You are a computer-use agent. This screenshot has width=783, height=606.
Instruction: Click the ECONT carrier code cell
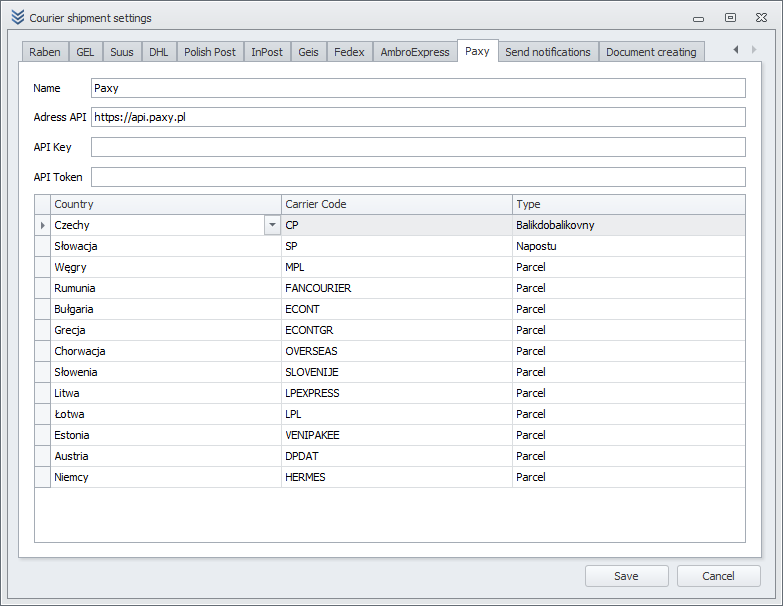(x=397, y=309)
